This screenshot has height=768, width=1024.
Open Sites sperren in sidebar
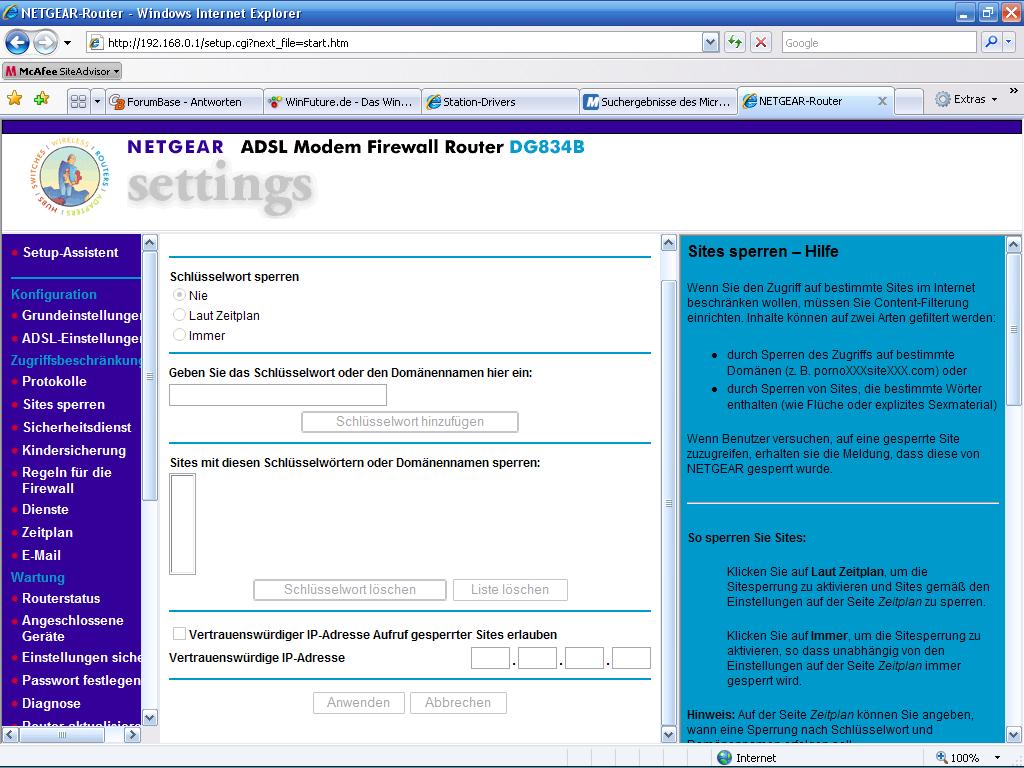pyautogui.click(x=63, y=404)
